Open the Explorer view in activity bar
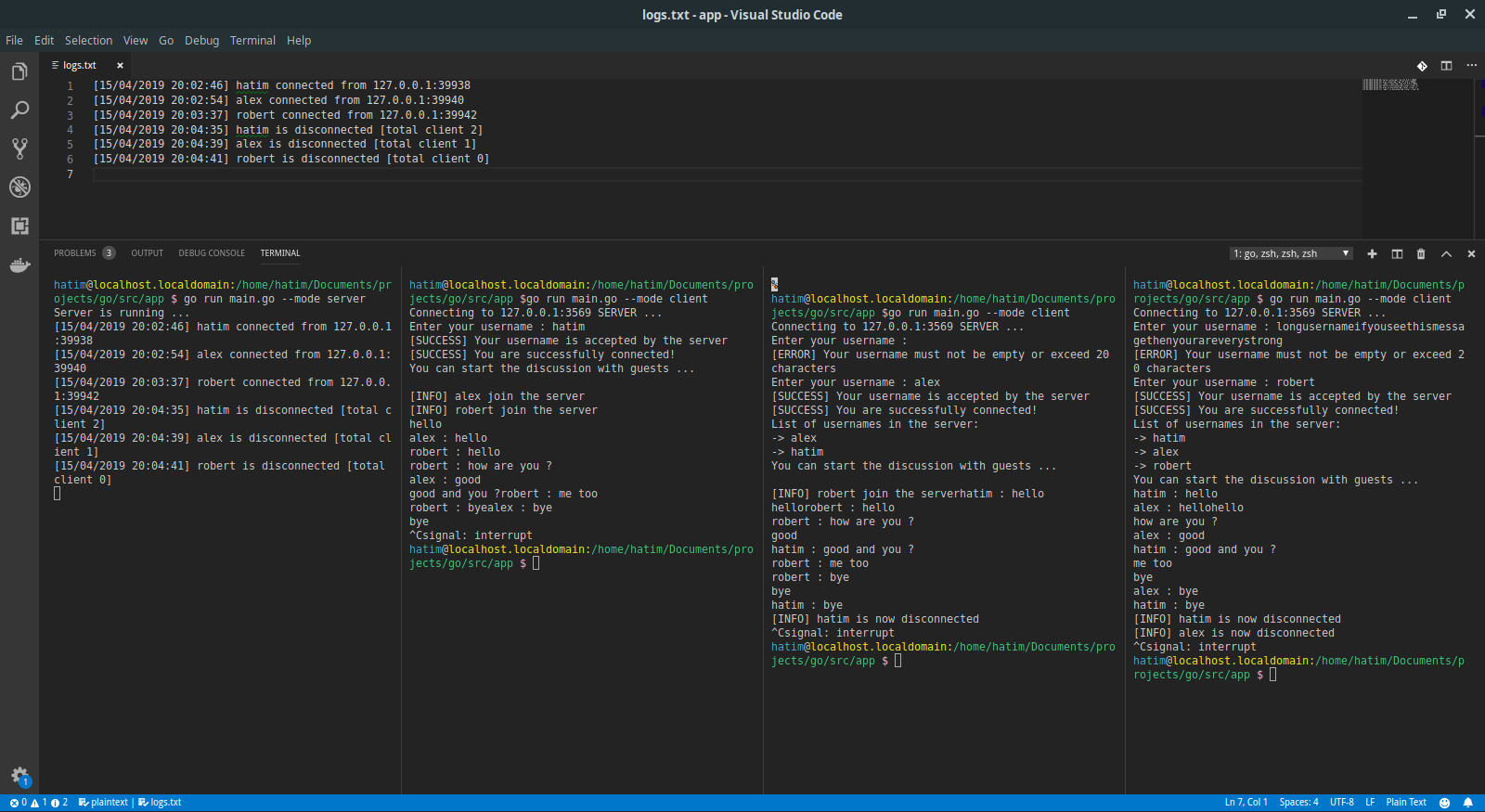This screenshot has width=1485, height=812. [x=19, y=71]
